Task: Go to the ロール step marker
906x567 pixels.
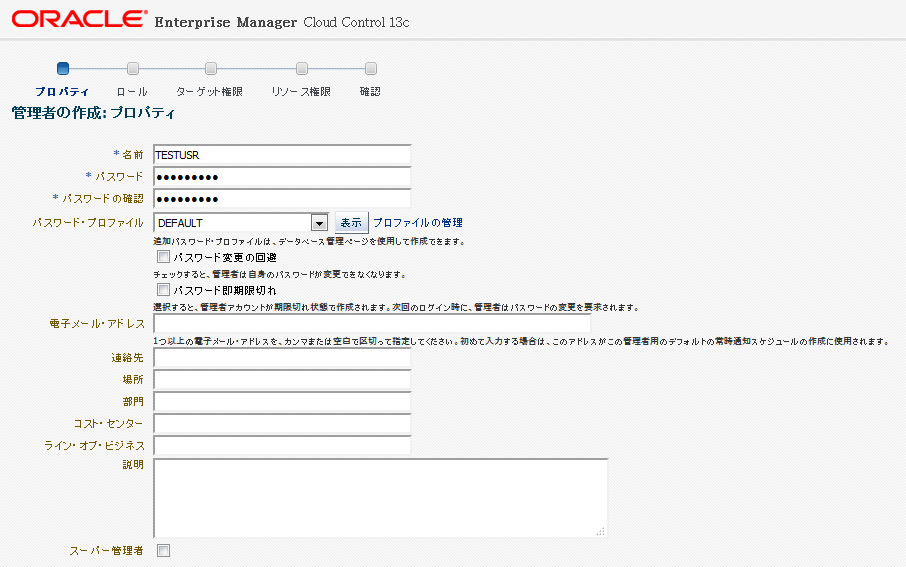Action: [133, 68]
